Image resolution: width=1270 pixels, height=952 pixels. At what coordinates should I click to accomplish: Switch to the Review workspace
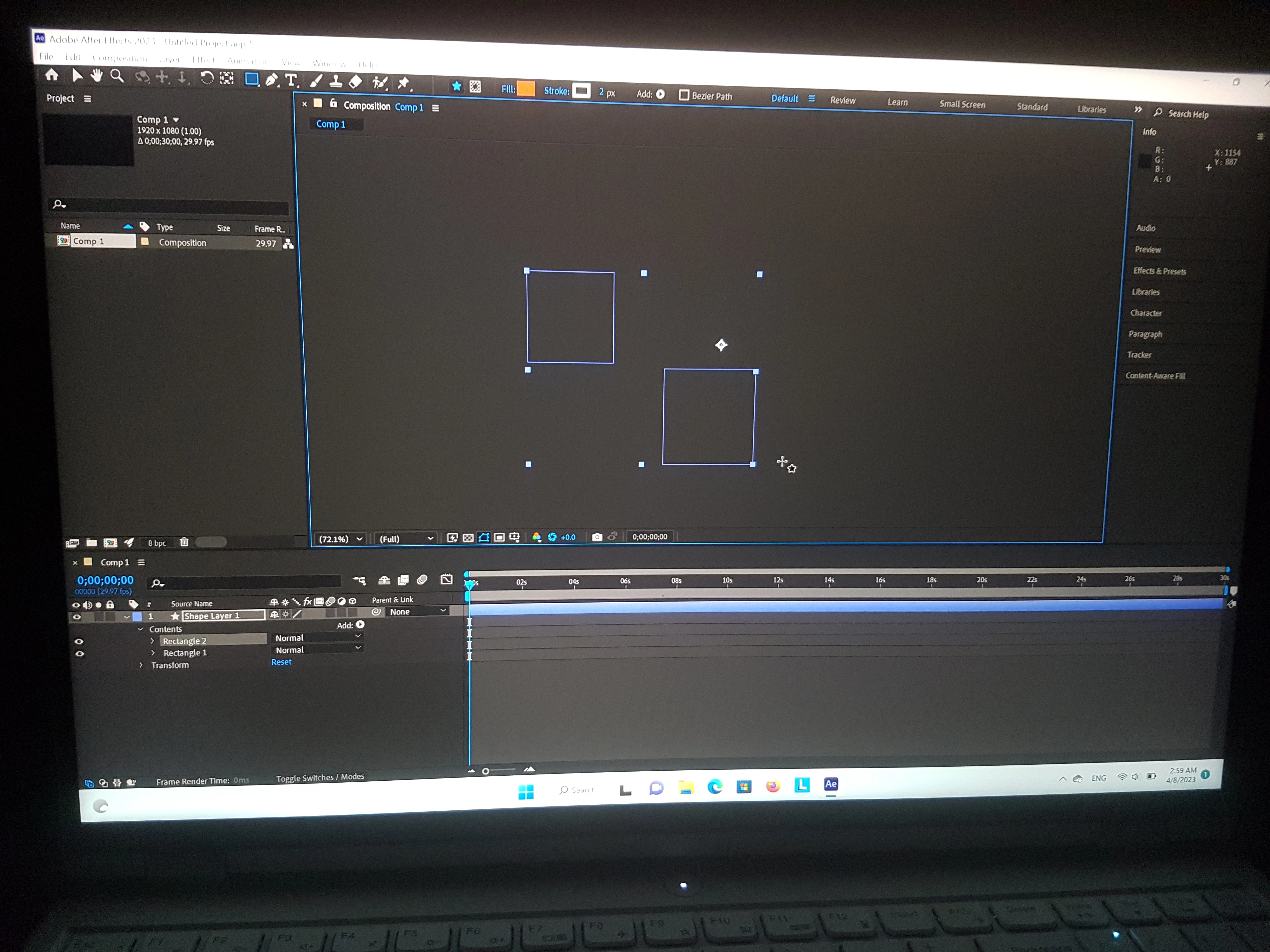pos(842,100)
